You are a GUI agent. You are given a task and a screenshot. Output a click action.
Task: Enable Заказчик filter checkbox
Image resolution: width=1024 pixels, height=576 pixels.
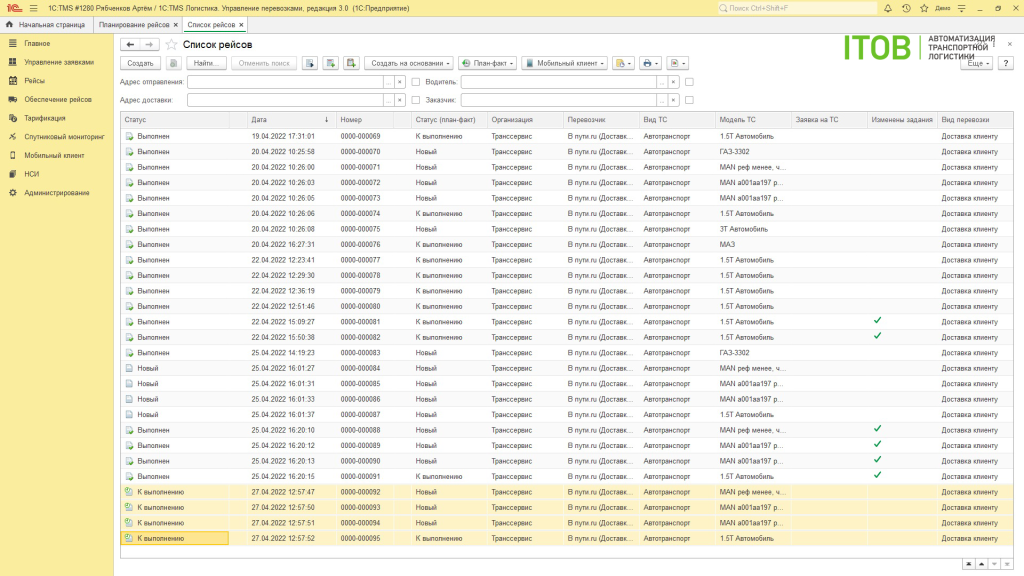pyautogui.click(x=689, y=101)
